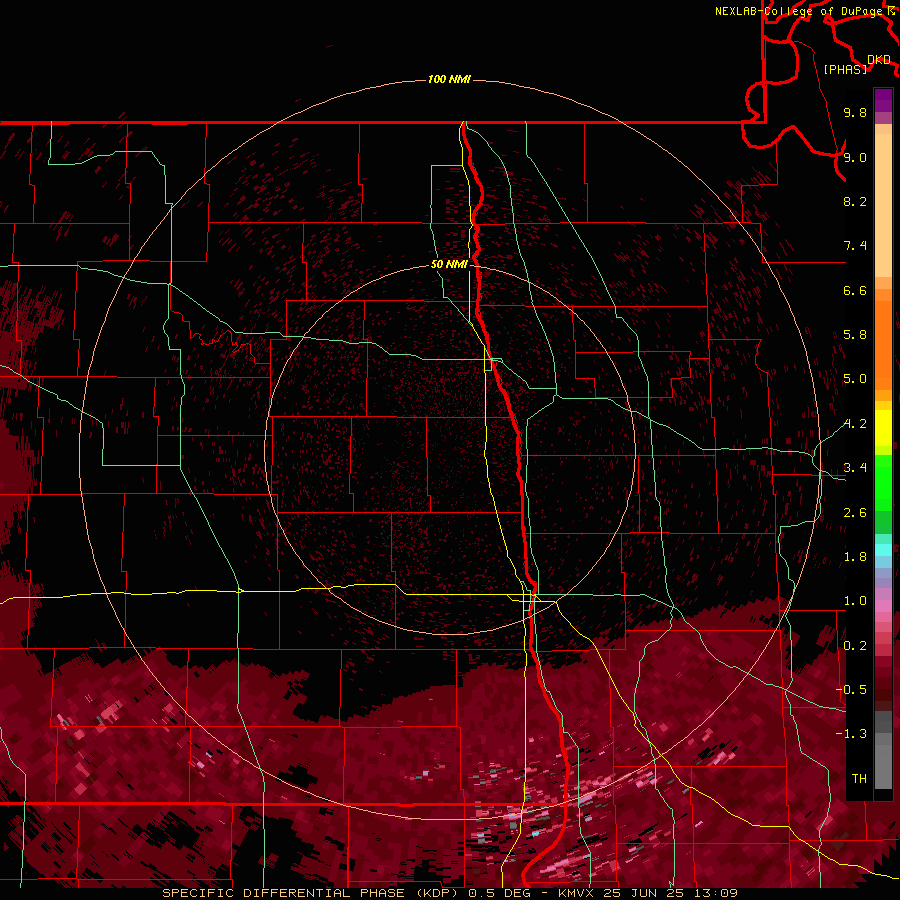The height and width of the screenshot is (900, 900).
Task: Click the peach segment of the color bar
Action: coord(883,205)
